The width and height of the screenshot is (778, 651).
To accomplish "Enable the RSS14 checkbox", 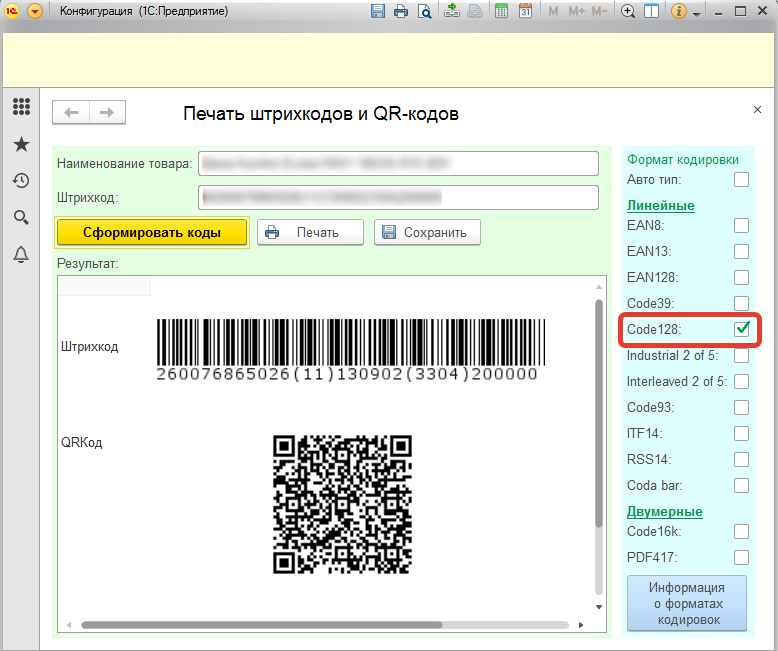I will (741, 459).
